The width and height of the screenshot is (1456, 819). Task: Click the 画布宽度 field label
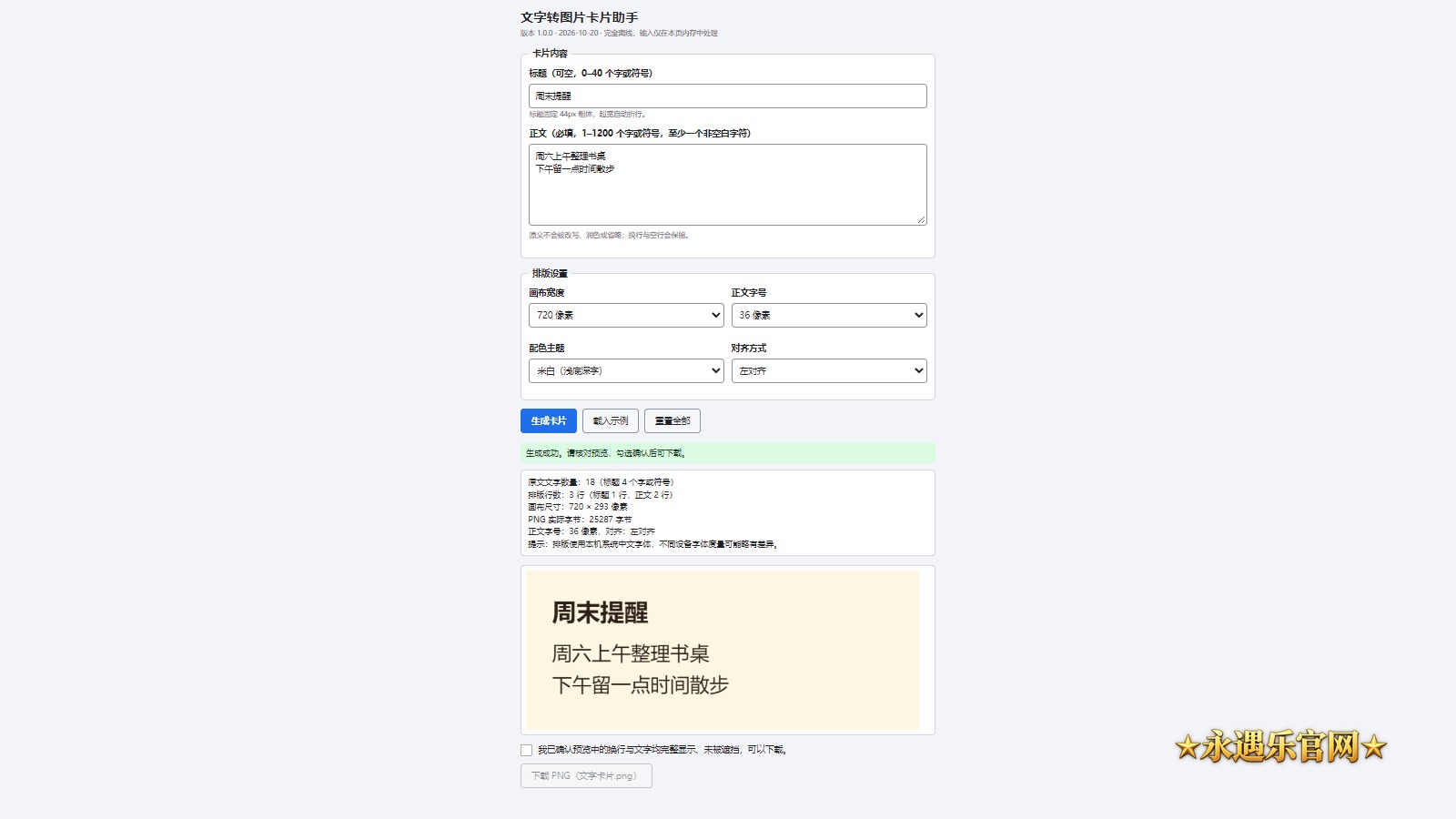point(547,292)
